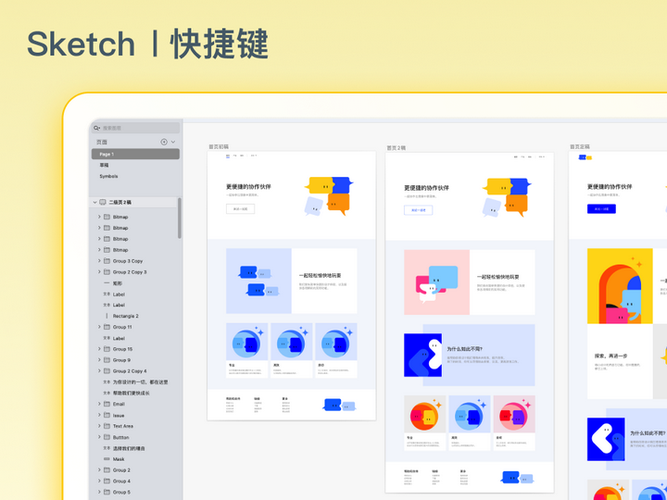Click the orange circle card in 首页 2稿
667x500 pixels.
(425, 423)
